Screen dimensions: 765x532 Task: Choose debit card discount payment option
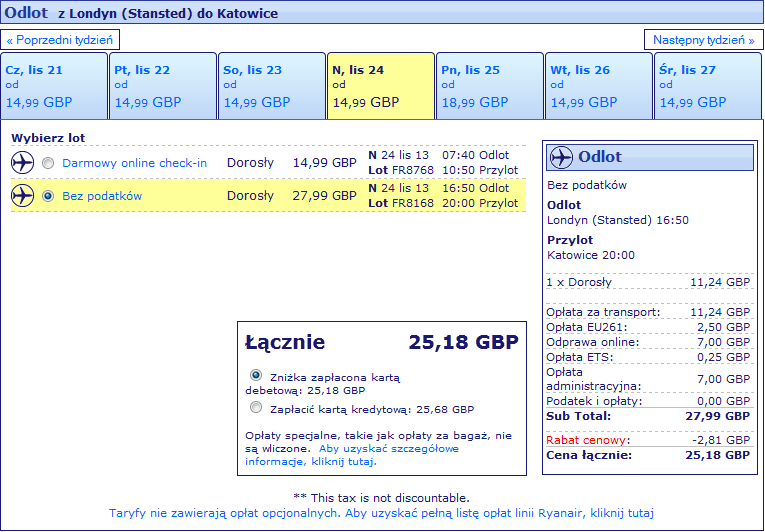[x=256, y=375]
